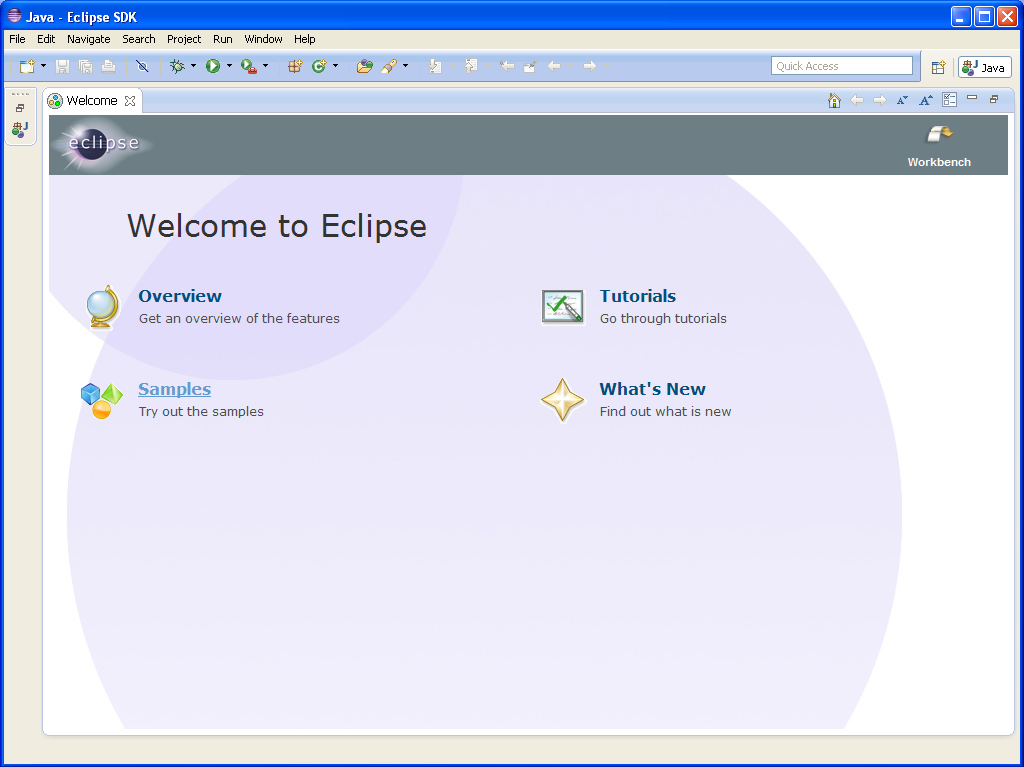Click the Java icon in the left trim bar
The height and width of the screenshot is (767, 1024).
pos(20,129)
